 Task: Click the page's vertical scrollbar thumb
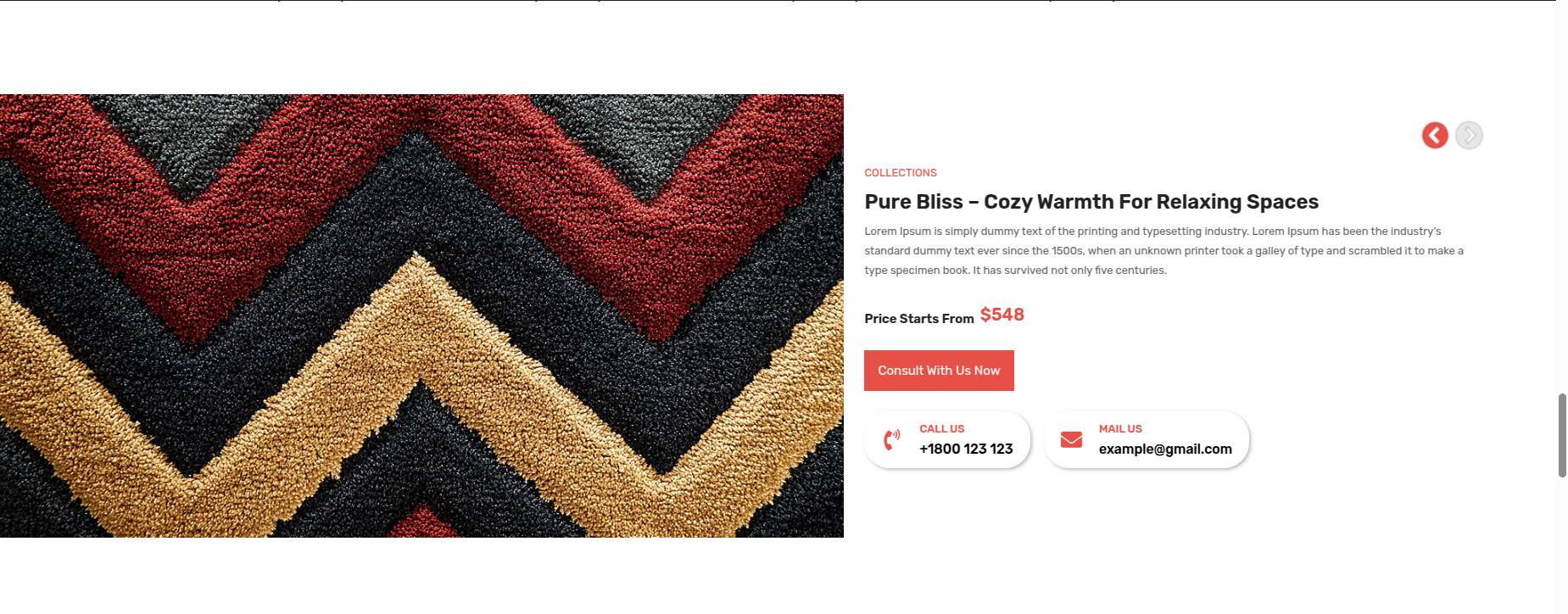click(1562, 435)
